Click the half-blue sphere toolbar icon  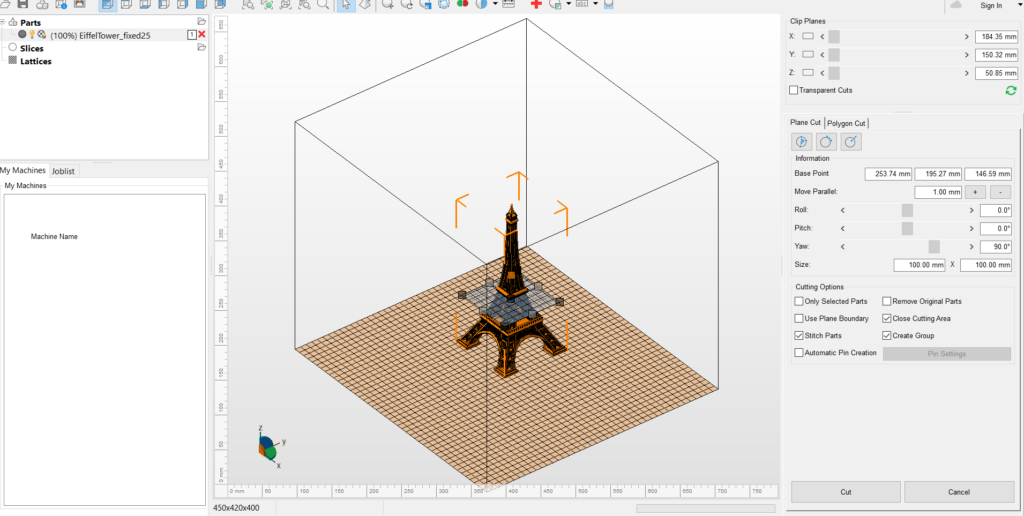point(482,4)
